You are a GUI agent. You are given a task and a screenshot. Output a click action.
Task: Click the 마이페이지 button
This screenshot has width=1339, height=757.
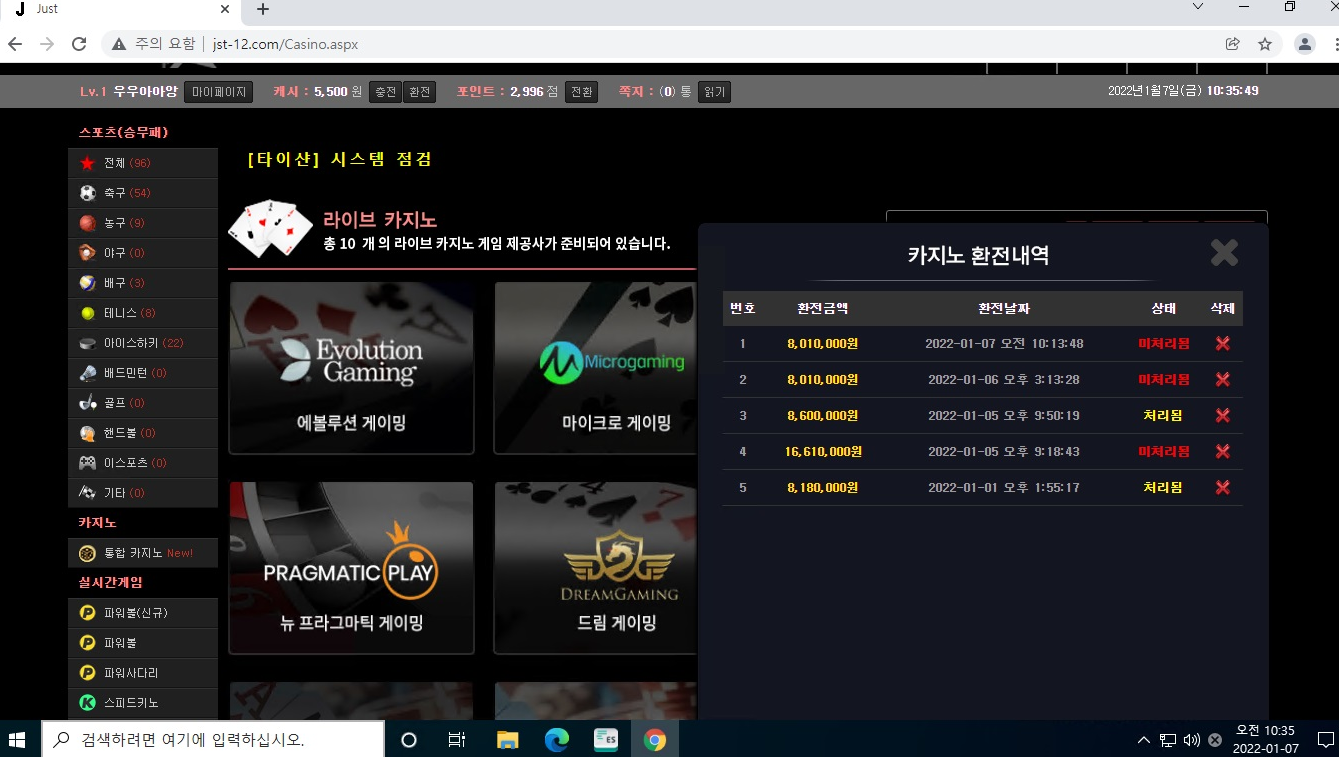click(218, 92)
